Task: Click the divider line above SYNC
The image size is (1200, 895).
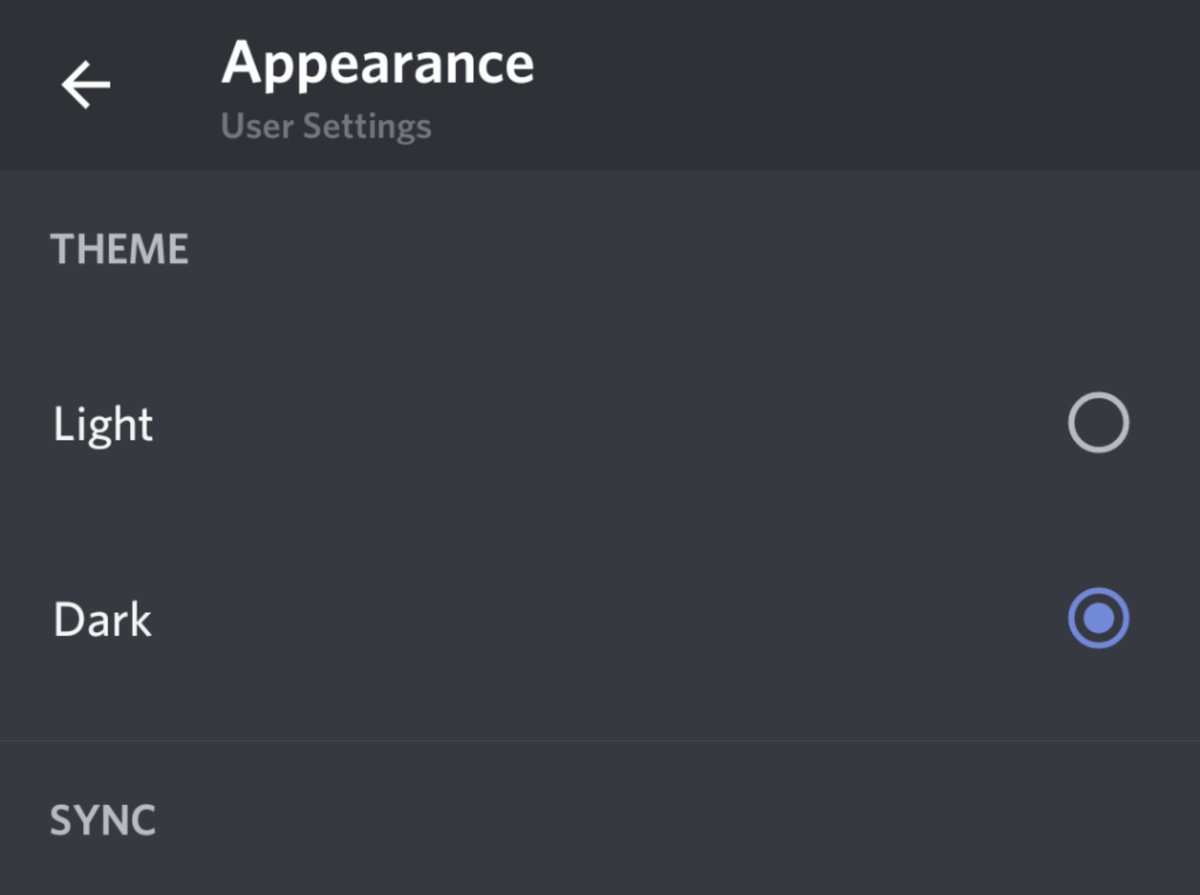Action: (600, 740)
